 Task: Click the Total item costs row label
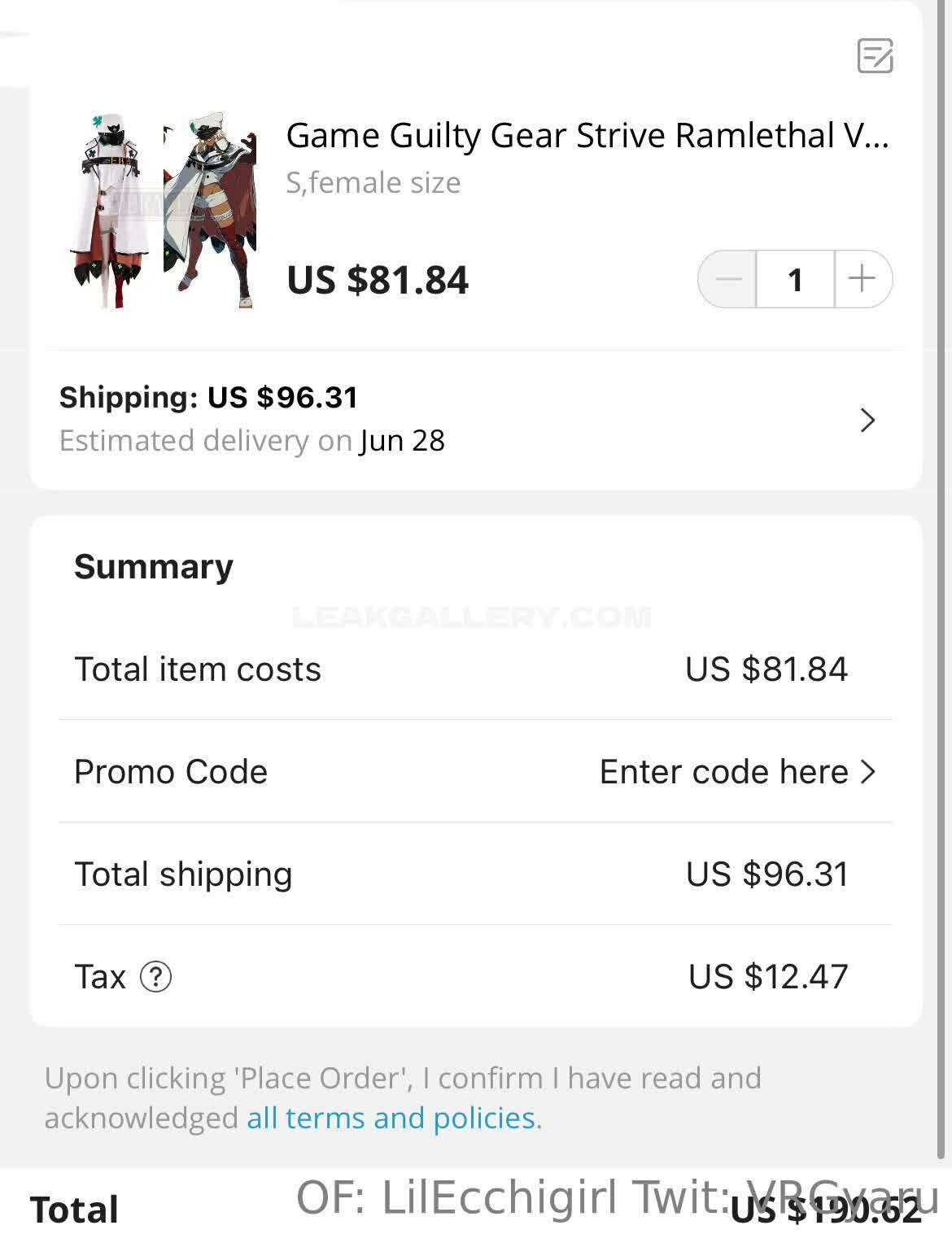[198, 669]
